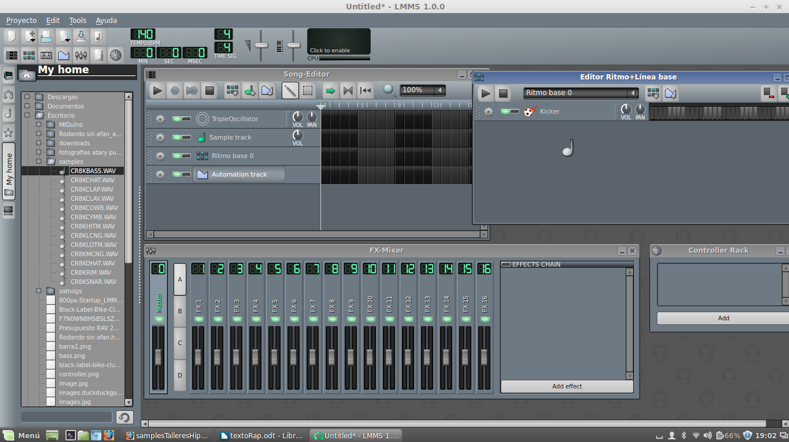Click record button in Song-Editor
The width and height of the screenshot is (789, 442).
click(x=175, y=91)
